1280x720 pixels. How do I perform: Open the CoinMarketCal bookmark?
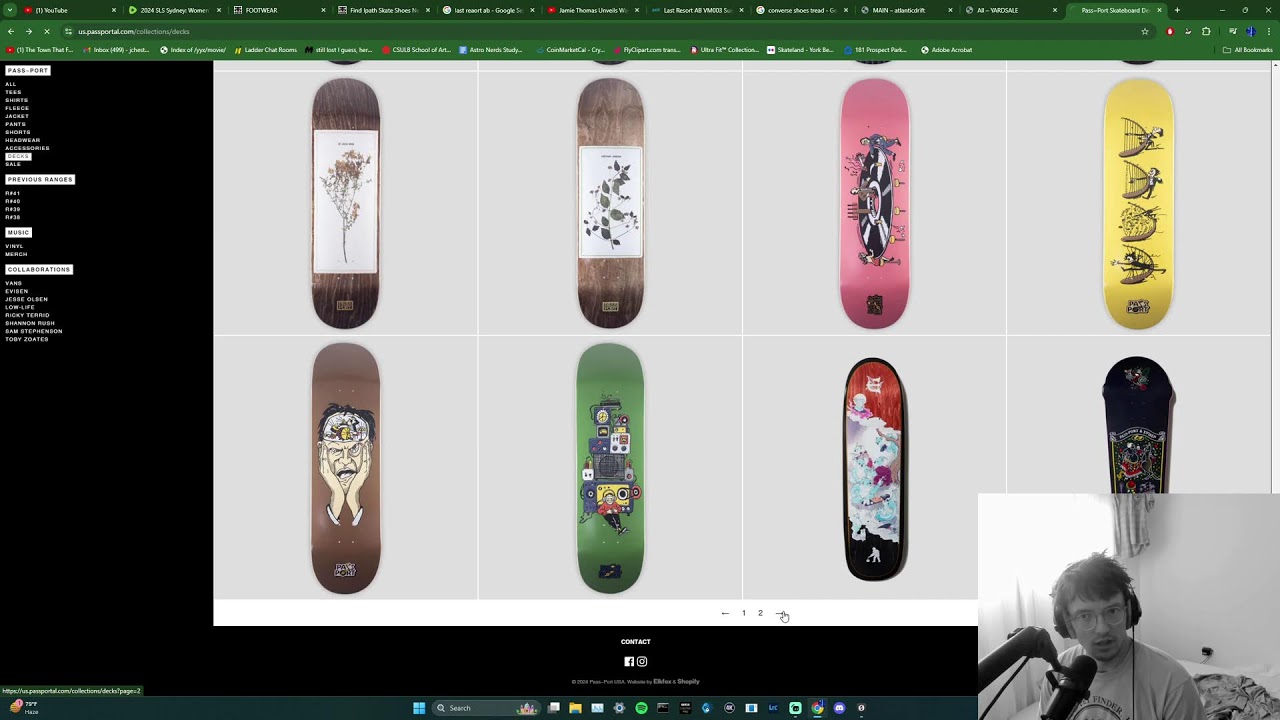pos(570,50)
